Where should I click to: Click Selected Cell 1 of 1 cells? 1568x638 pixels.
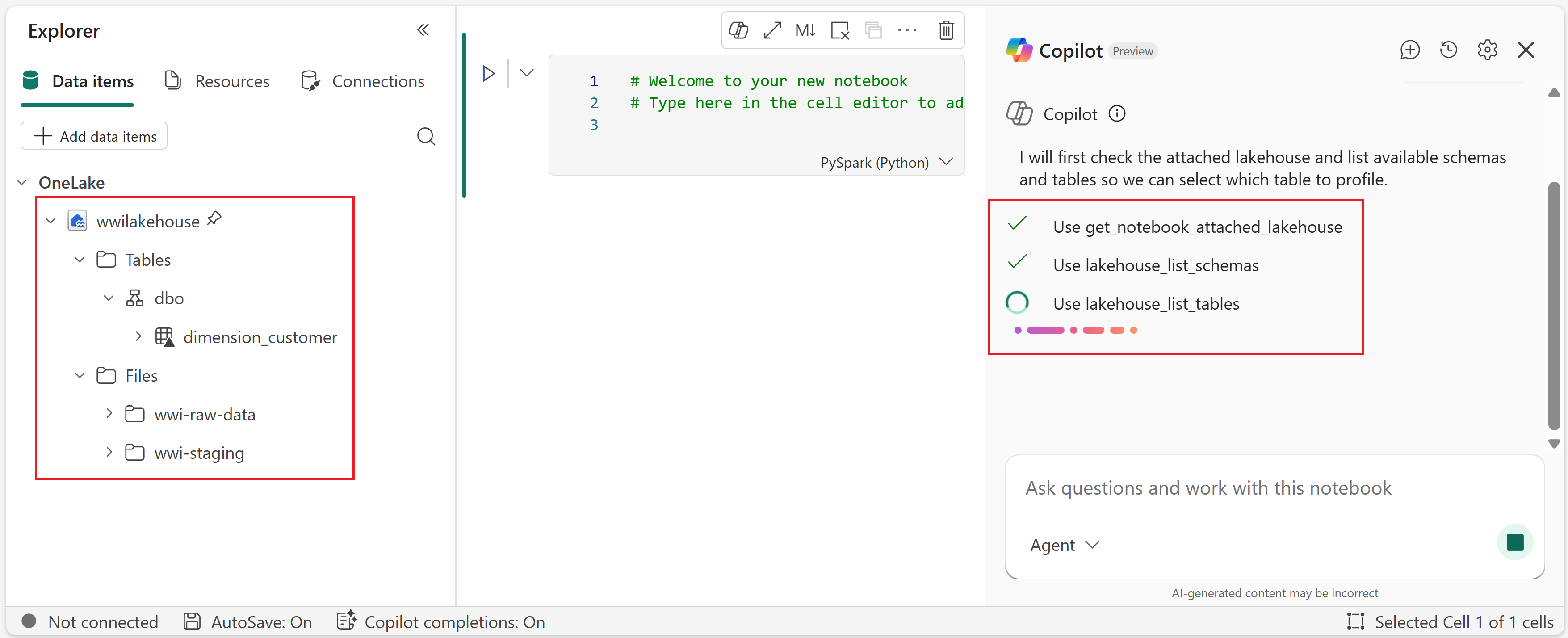click(1450, 621)
